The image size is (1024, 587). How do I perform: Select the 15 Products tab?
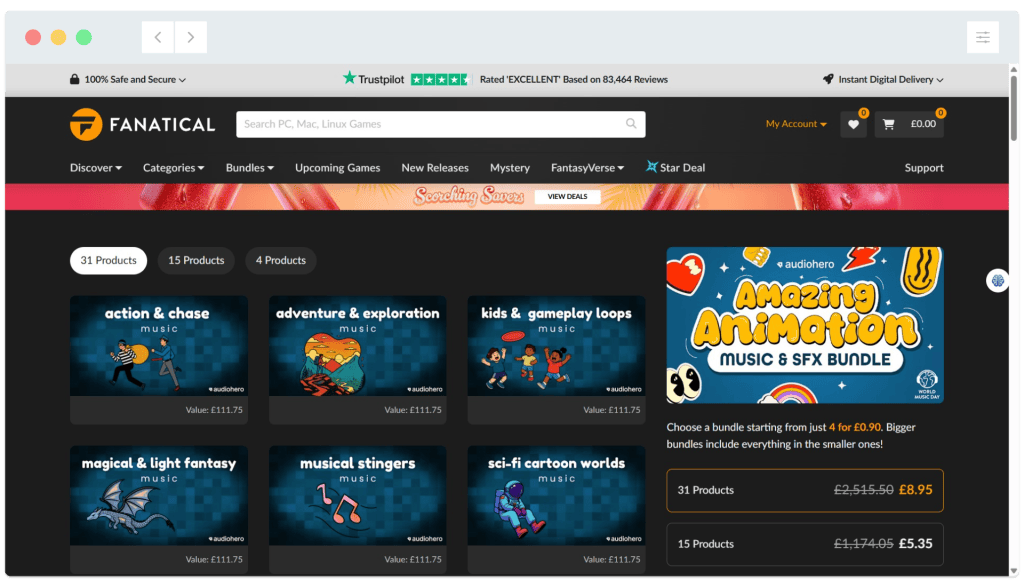pyautogui.click(x=196, y=261)
